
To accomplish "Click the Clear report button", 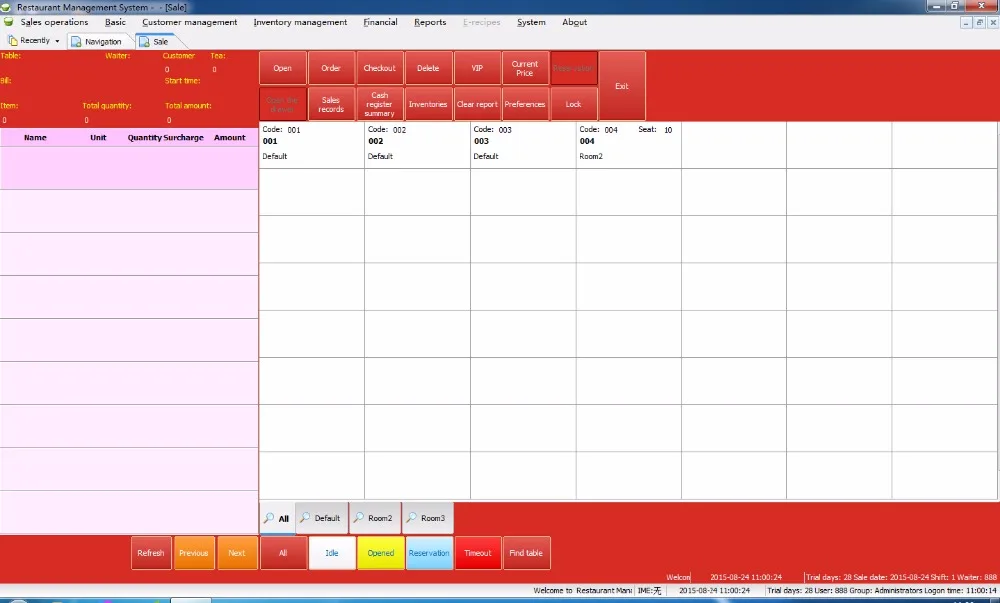I will tap(477, 105).
